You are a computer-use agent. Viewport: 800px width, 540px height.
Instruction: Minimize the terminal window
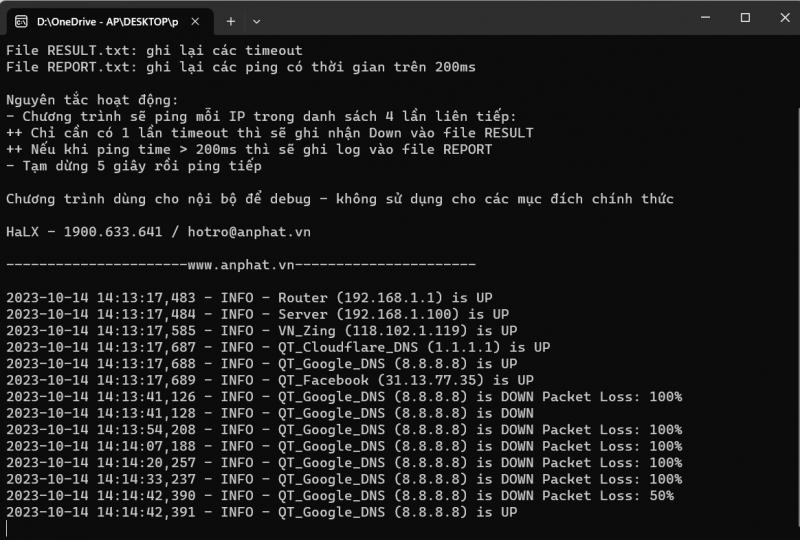pos(706,18)
